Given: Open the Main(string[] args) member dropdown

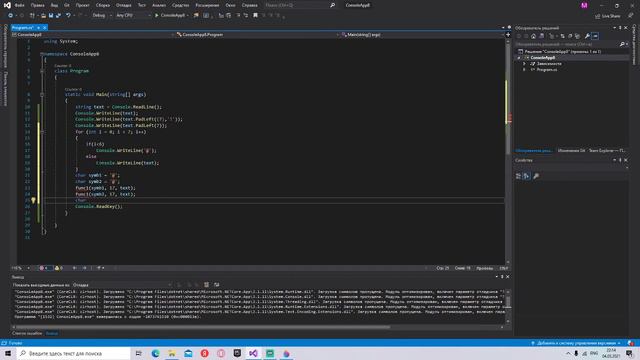Looking at the screenshot, I should coord(422,35).
